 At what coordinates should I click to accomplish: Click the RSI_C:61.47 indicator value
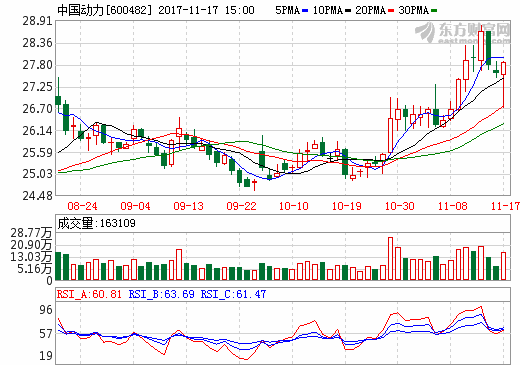pyautogui.click(x=233, y=294)
